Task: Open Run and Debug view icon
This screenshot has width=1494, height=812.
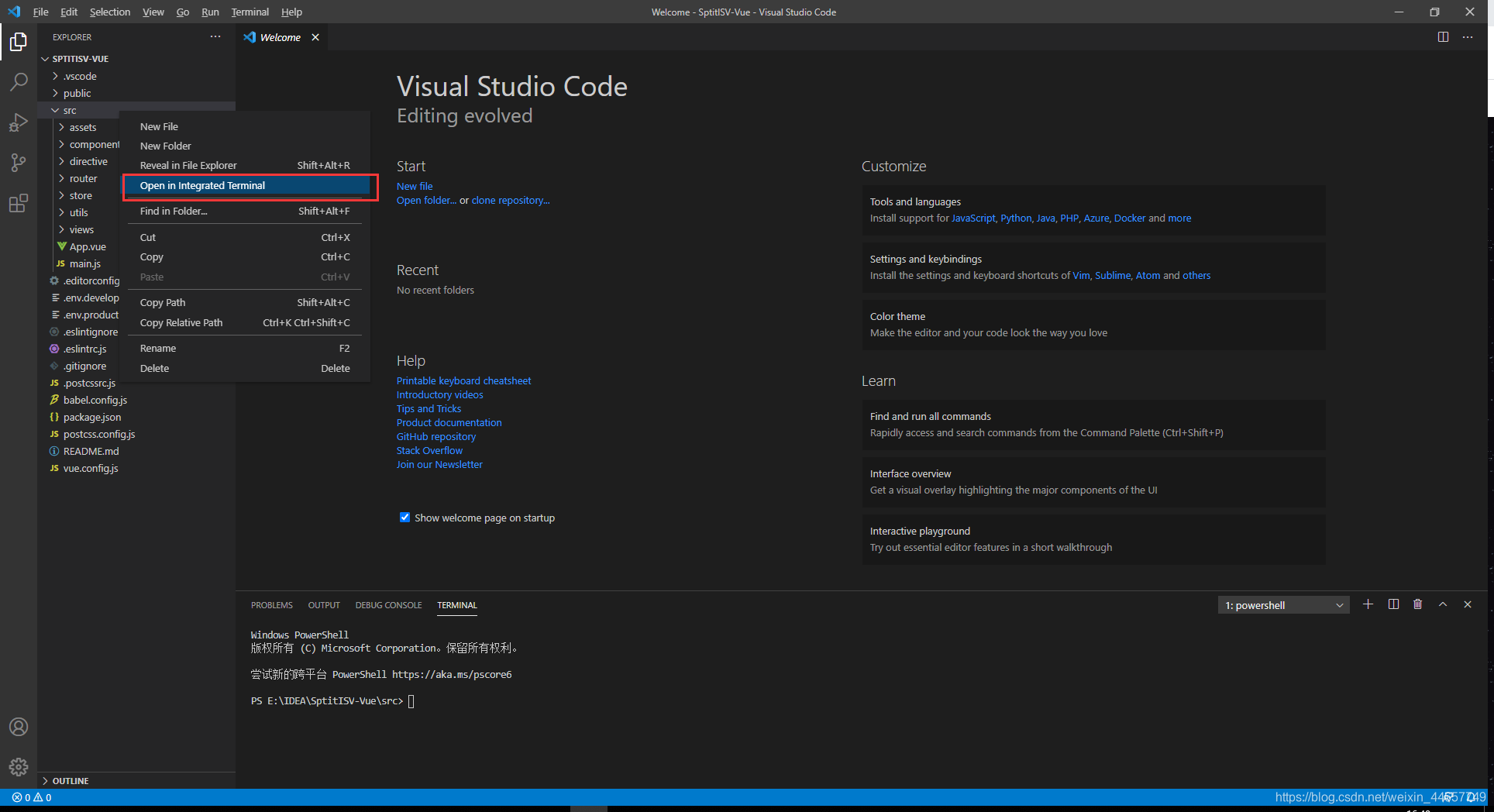Action: (19, 122)
